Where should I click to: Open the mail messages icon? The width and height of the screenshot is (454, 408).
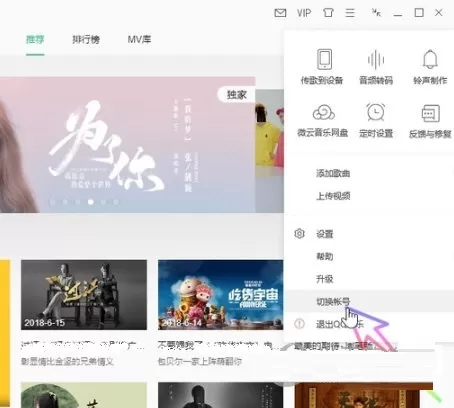pos(280,13)
